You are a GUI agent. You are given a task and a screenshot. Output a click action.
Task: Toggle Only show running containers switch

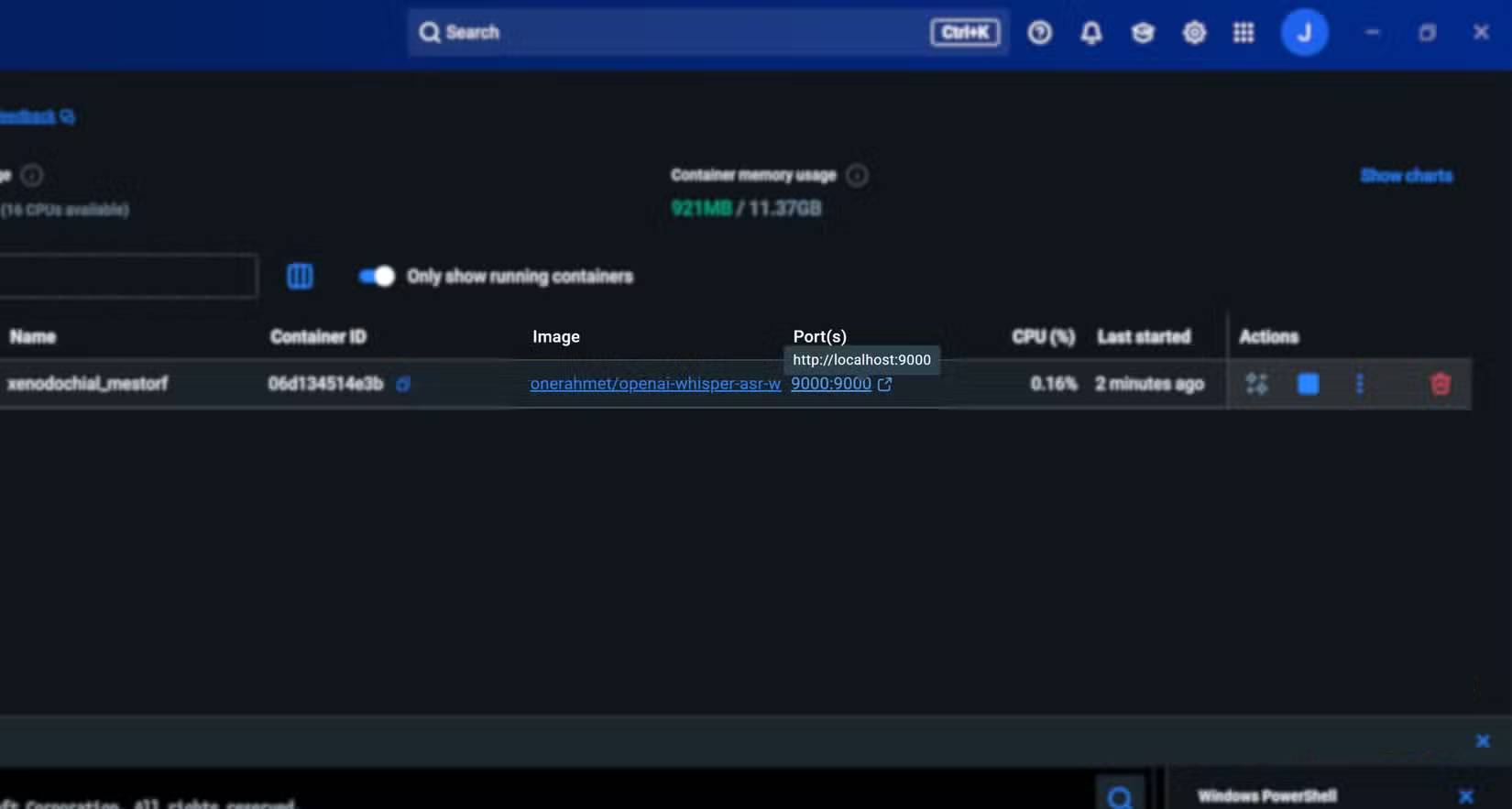coord(377,276)
